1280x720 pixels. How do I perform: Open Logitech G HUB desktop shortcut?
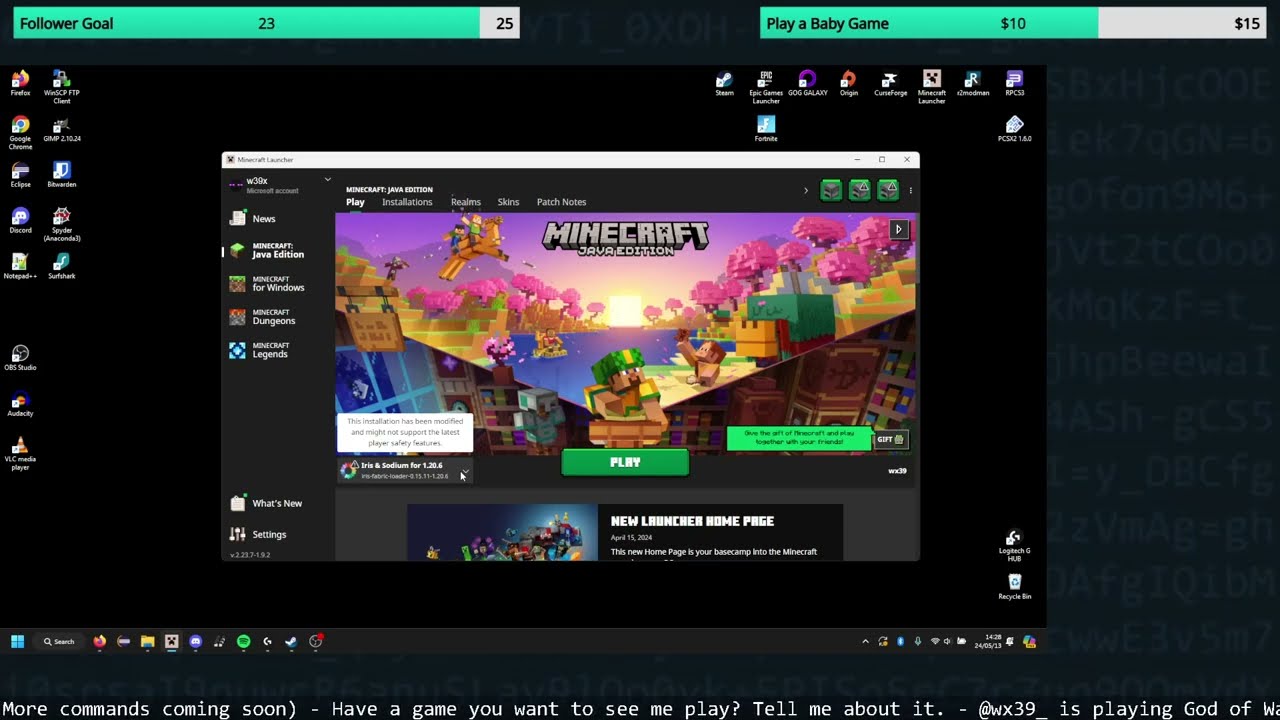point(1014,546)
